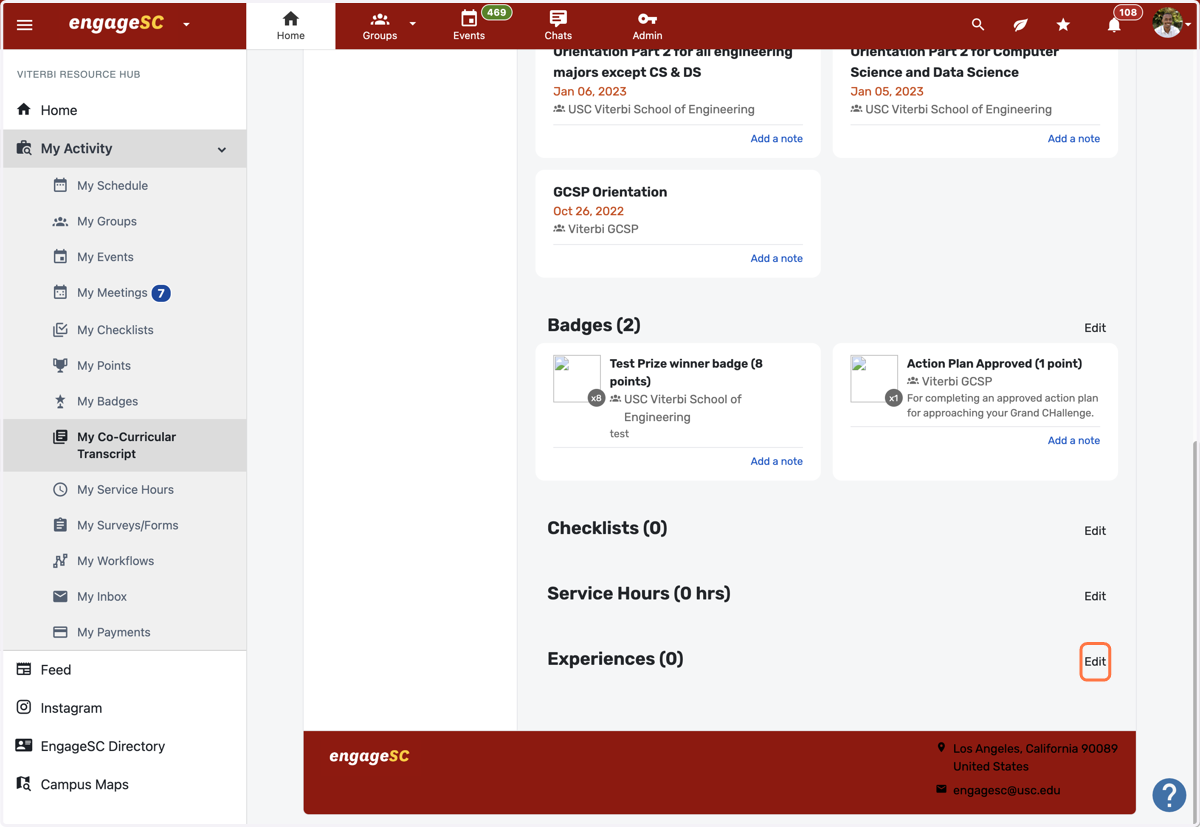Open the Chats tab

coord(558,26)
